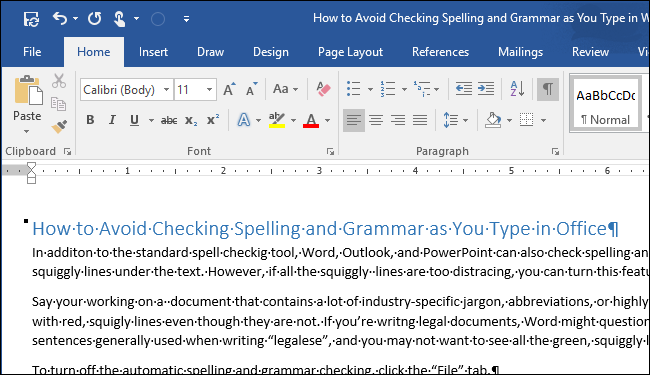The image size is (650, 375).
Task: Click the Undo arrow icon
Action: [60, 18]
